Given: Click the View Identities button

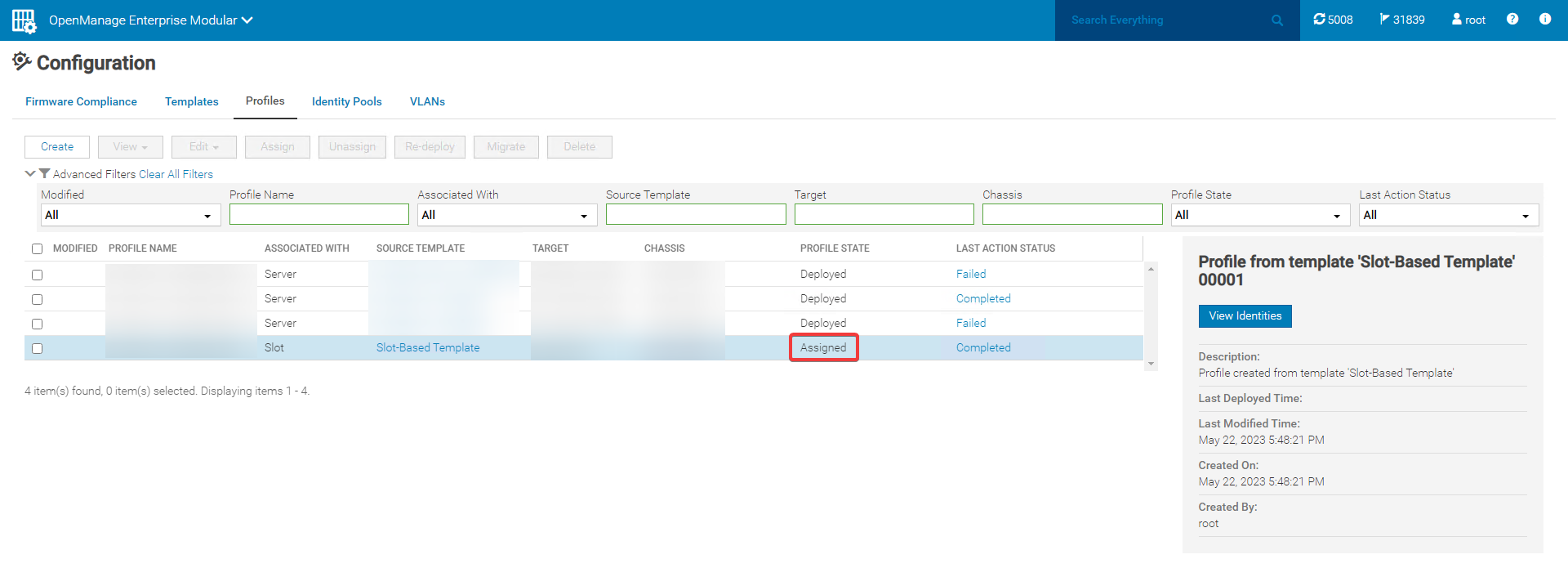Looking at the screenshot, I should tap(1245, 316).
